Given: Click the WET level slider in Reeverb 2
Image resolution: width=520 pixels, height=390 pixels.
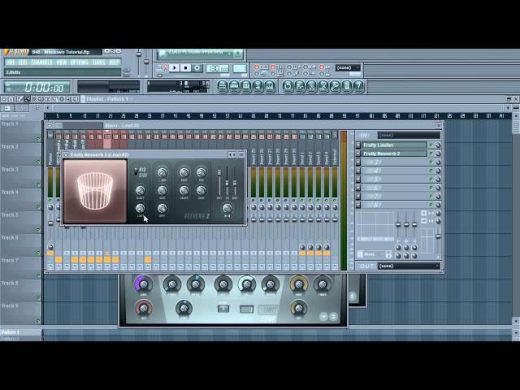Looking at the screenshot, I should (235, 184).
